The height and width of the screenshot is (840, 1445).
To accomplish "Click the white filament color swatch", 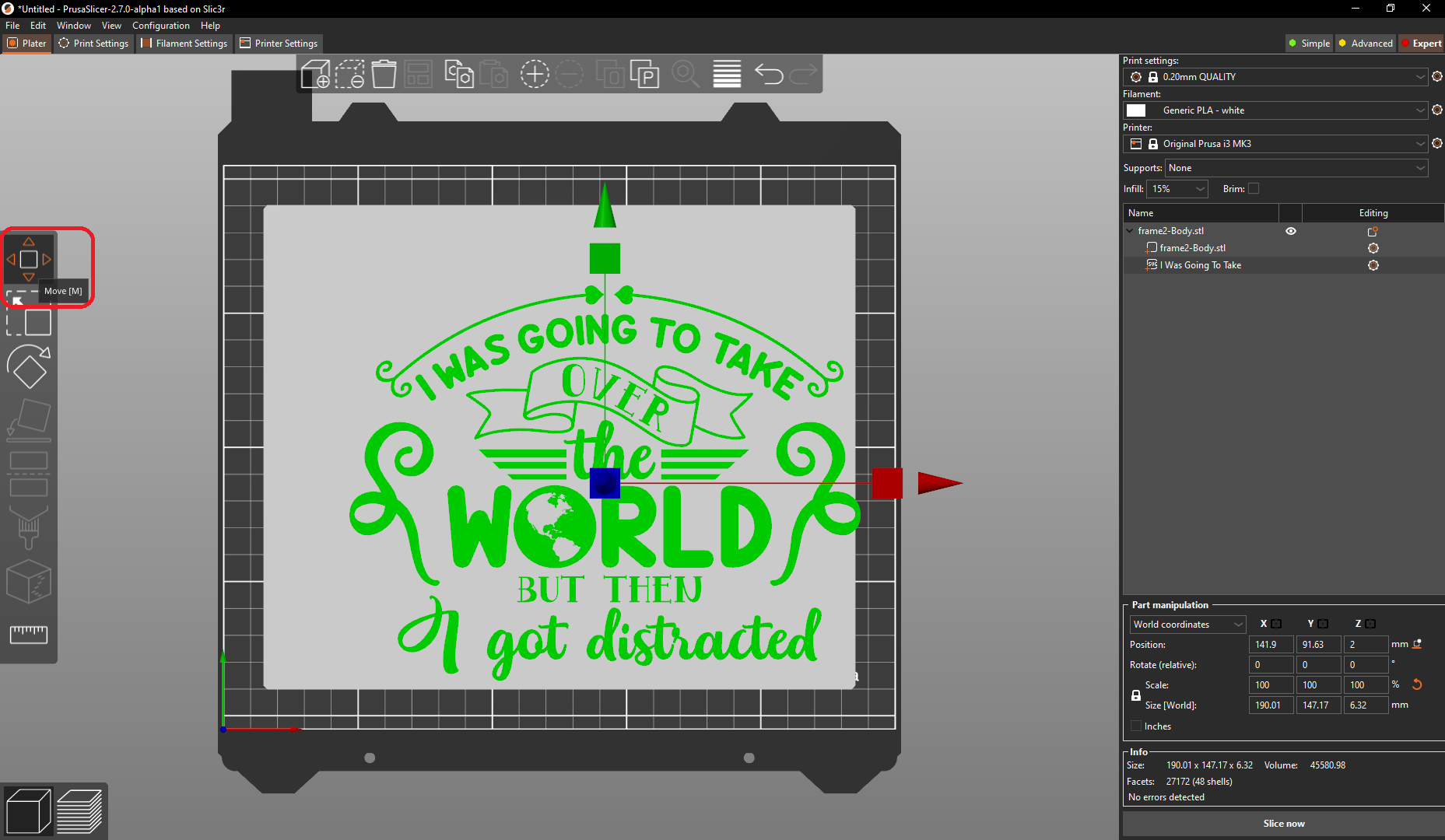I will pos(1136,110).
